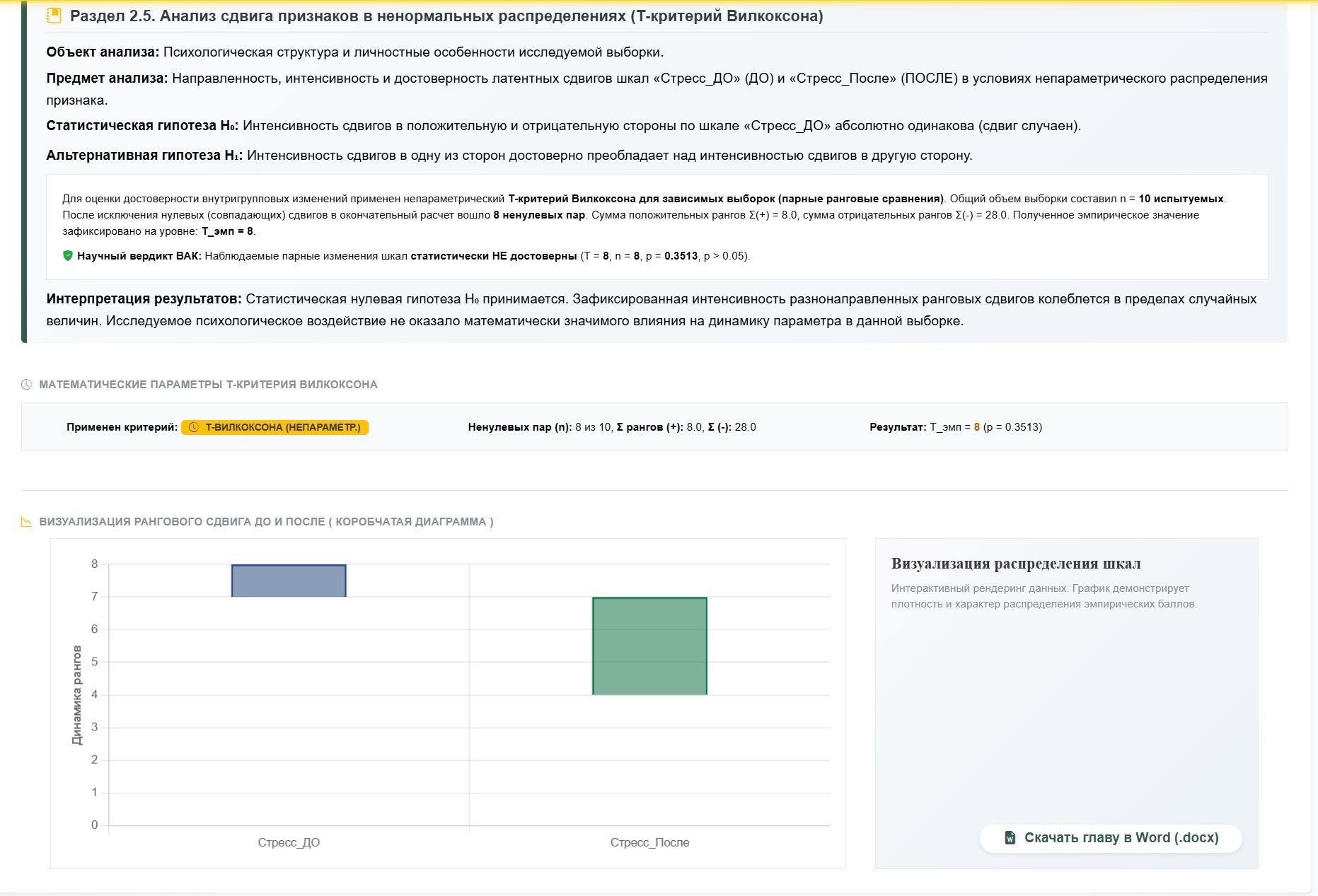Select the green Стресс_После box in chart
This screenshot has height=896, width=1318.
tap(649, 646)
